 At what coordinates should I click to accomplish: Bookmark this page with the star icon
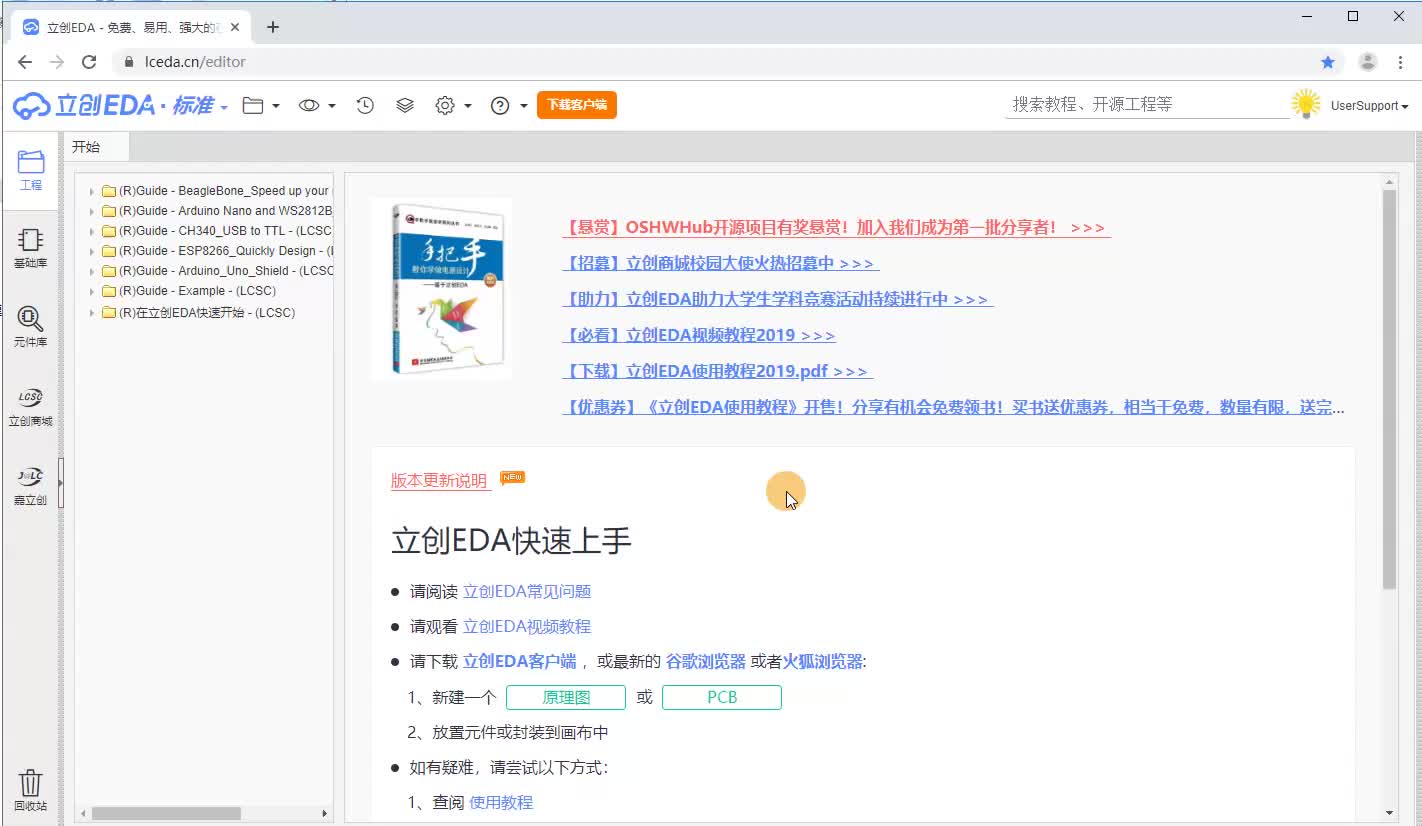tap(1328, 62)
